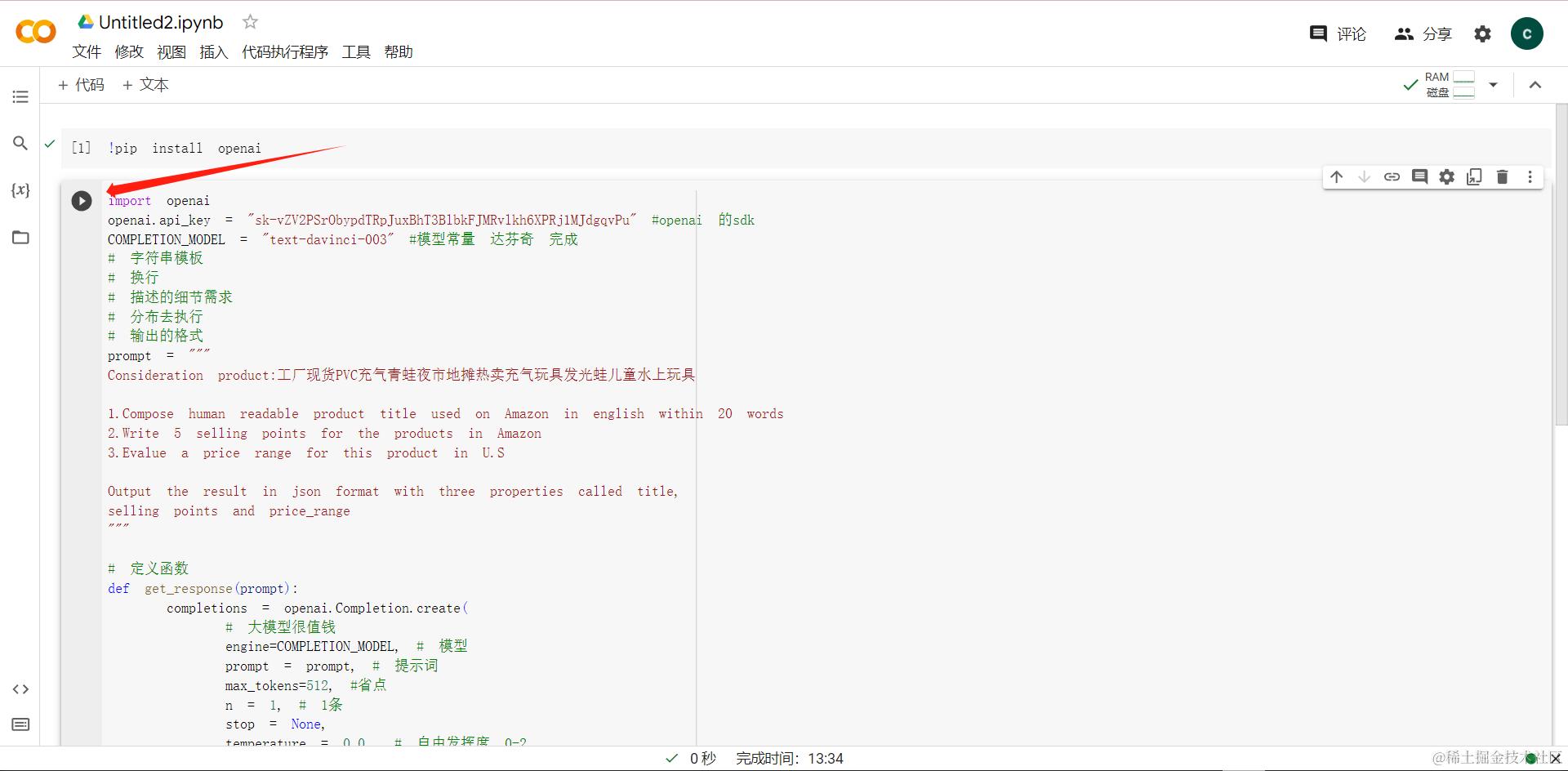Collapse the header with the chevron
The width and height of the screenshot is (1568, 771).
1535,85
